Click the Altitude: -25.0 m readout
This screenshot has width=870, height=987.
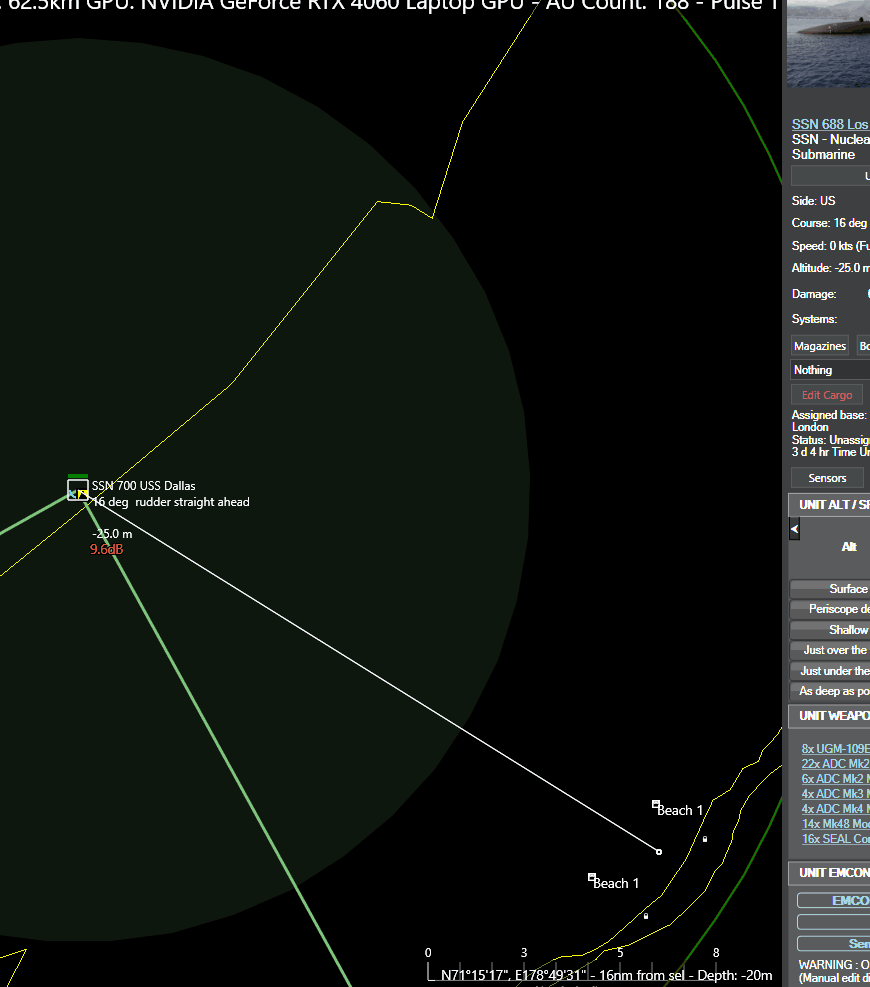tap(830, 268)
